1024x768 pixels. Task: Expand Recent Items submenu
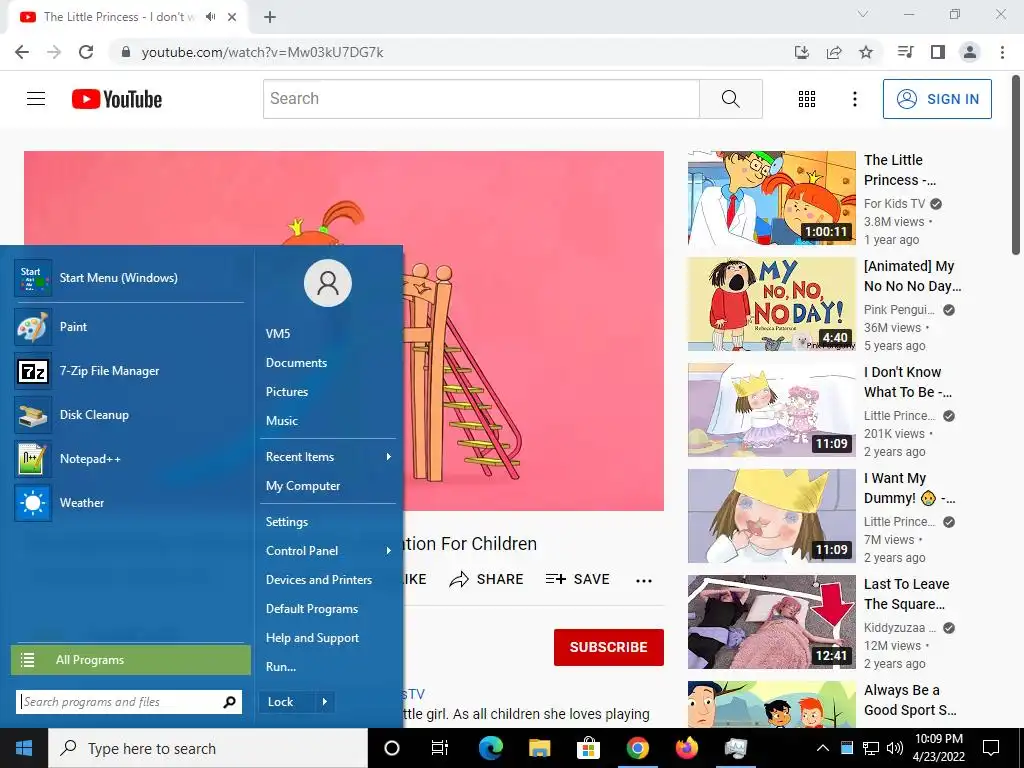coord(328,456)
